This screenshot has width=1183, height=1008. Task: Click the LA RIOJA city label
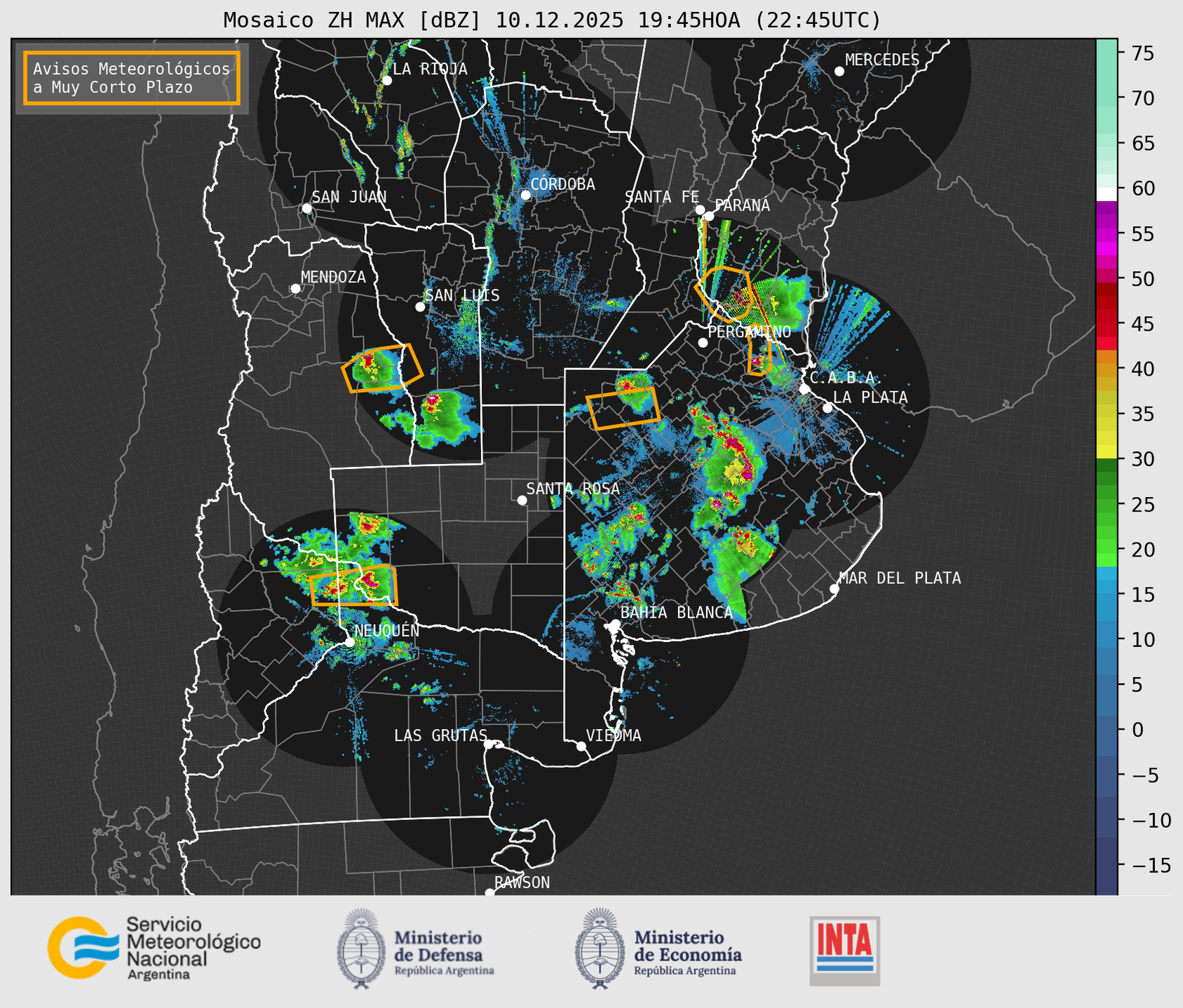pyautogui.click(x=430, y=69)
